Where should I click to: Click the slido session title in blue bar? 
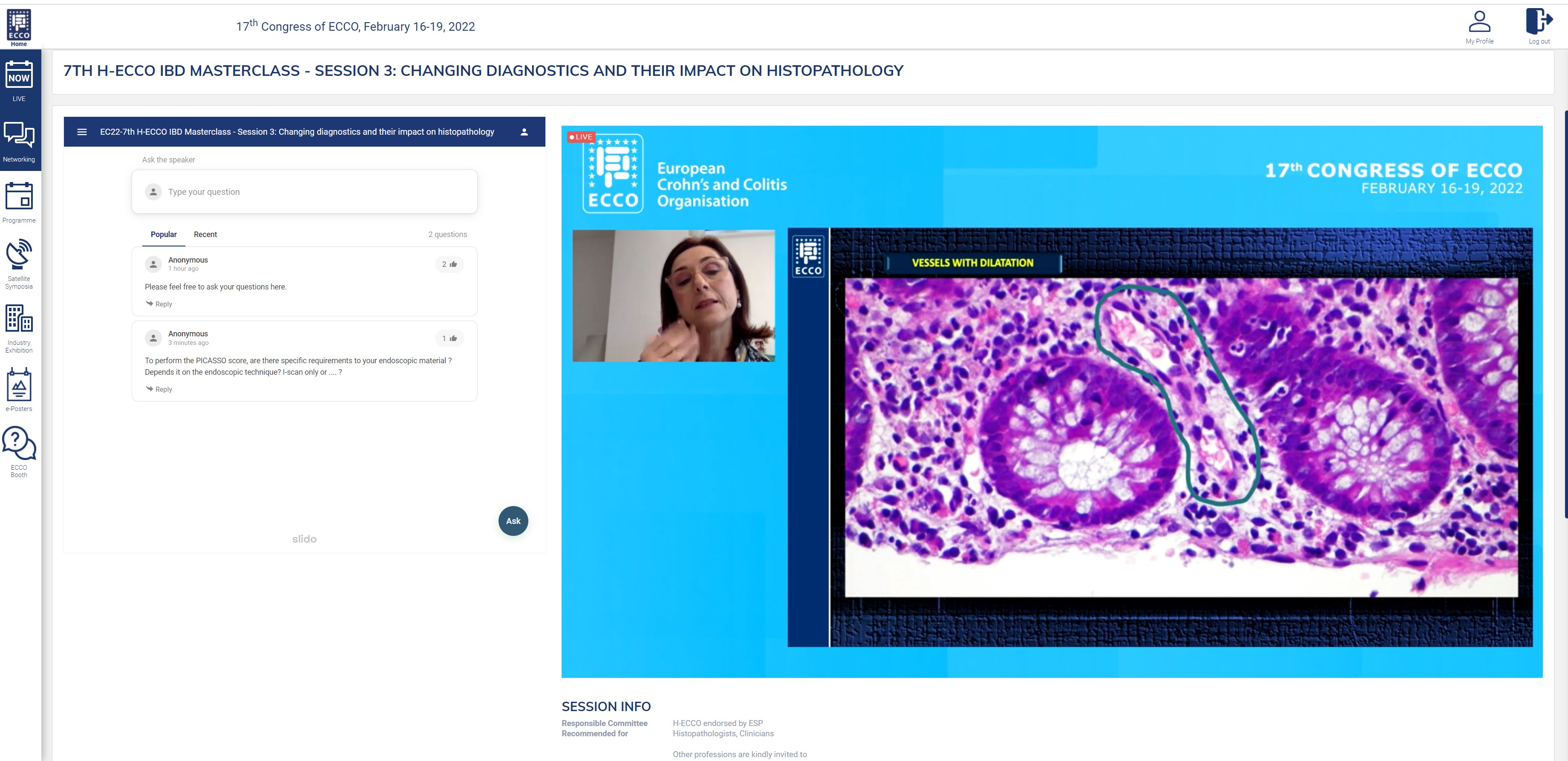(x=297, y=131)
